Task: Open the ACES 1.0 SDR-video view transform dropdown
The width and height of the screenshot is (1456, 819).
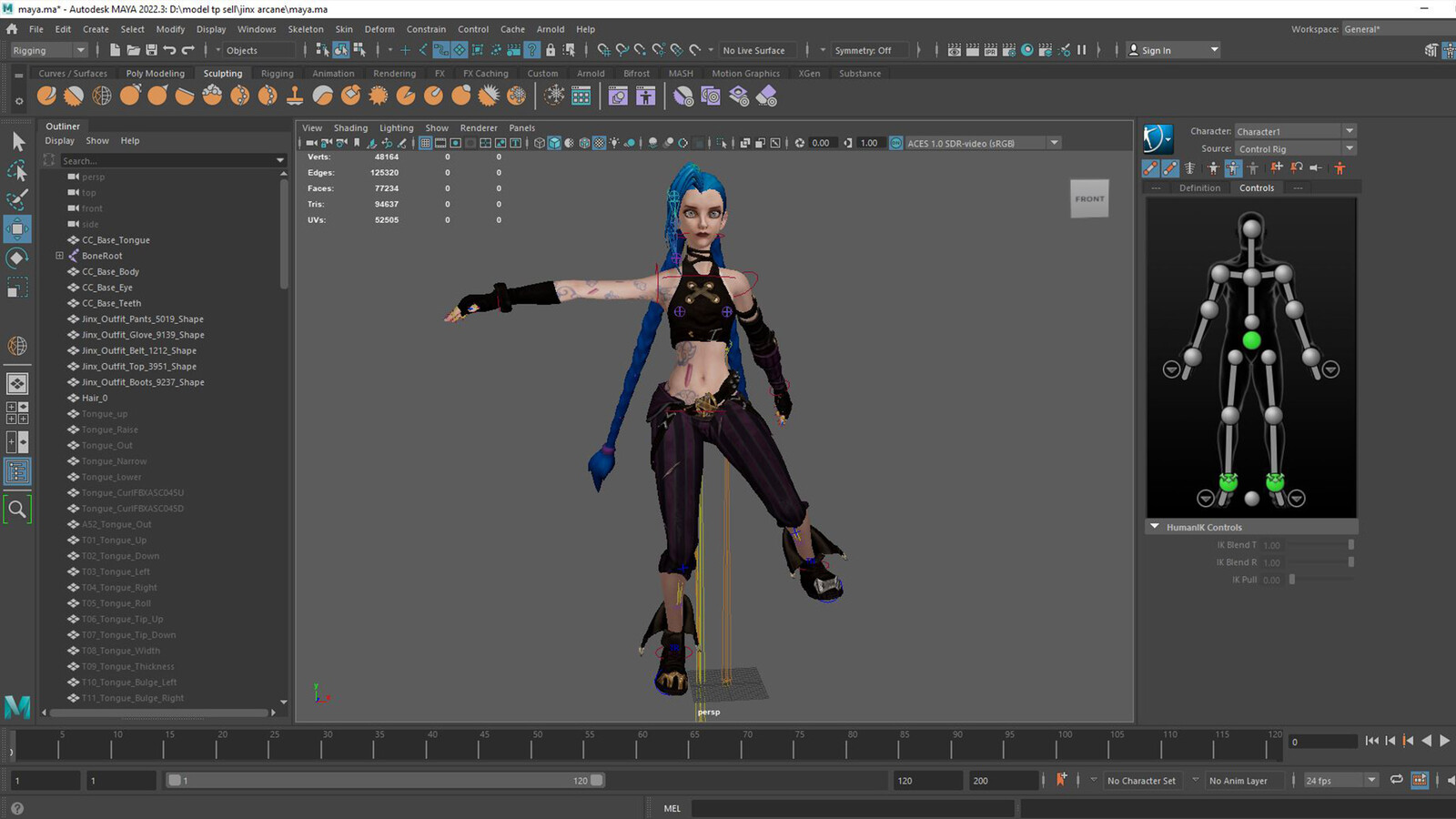Action: tap(983, 143)
